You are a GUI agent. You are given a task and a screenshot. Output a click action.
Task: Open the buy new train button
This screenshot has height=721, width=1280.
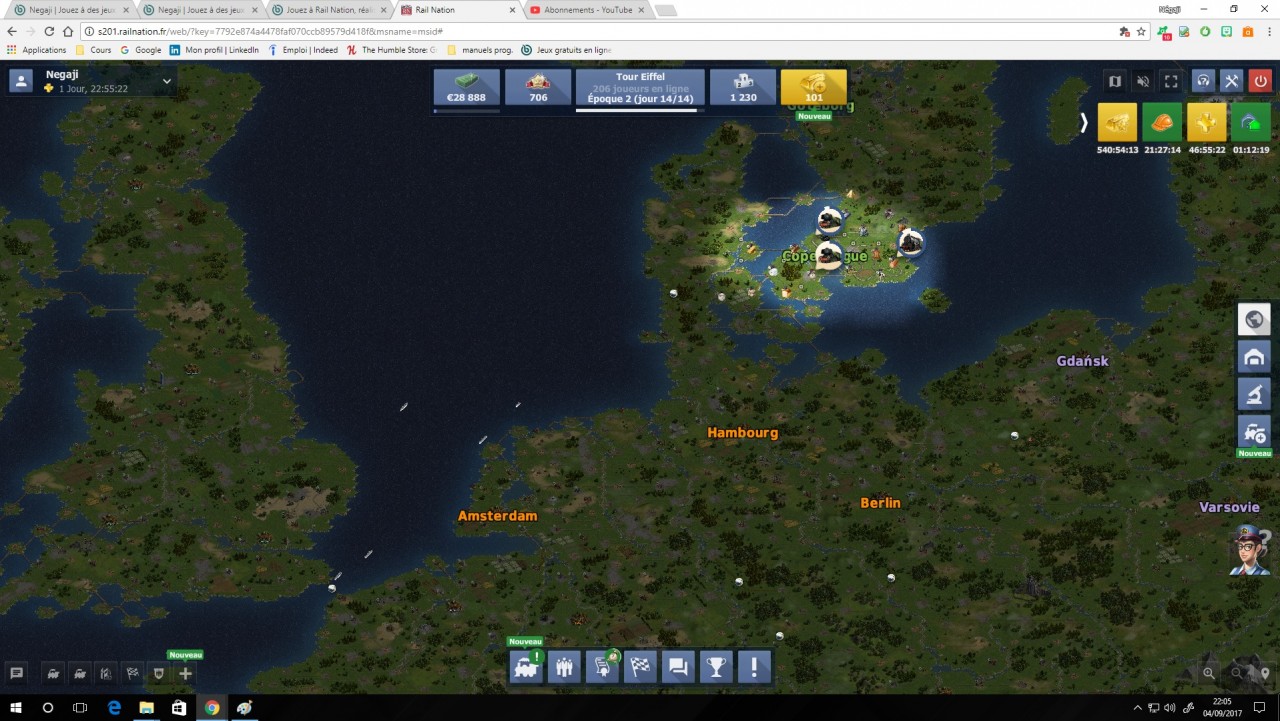1254,431
